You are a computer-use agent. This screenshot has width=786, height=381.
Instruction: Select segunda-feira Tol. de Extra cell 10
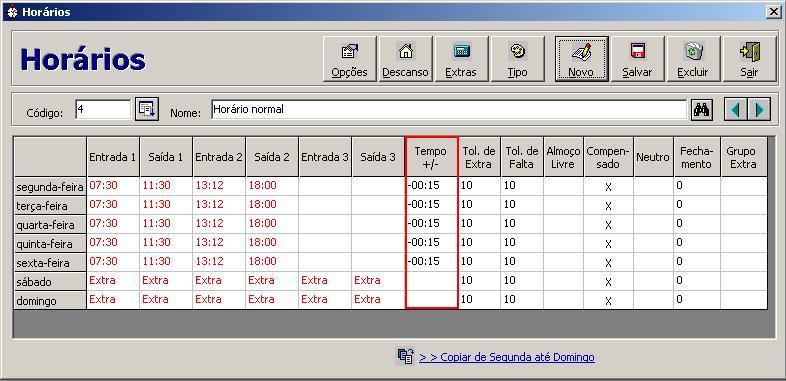(x=479, y=186)
